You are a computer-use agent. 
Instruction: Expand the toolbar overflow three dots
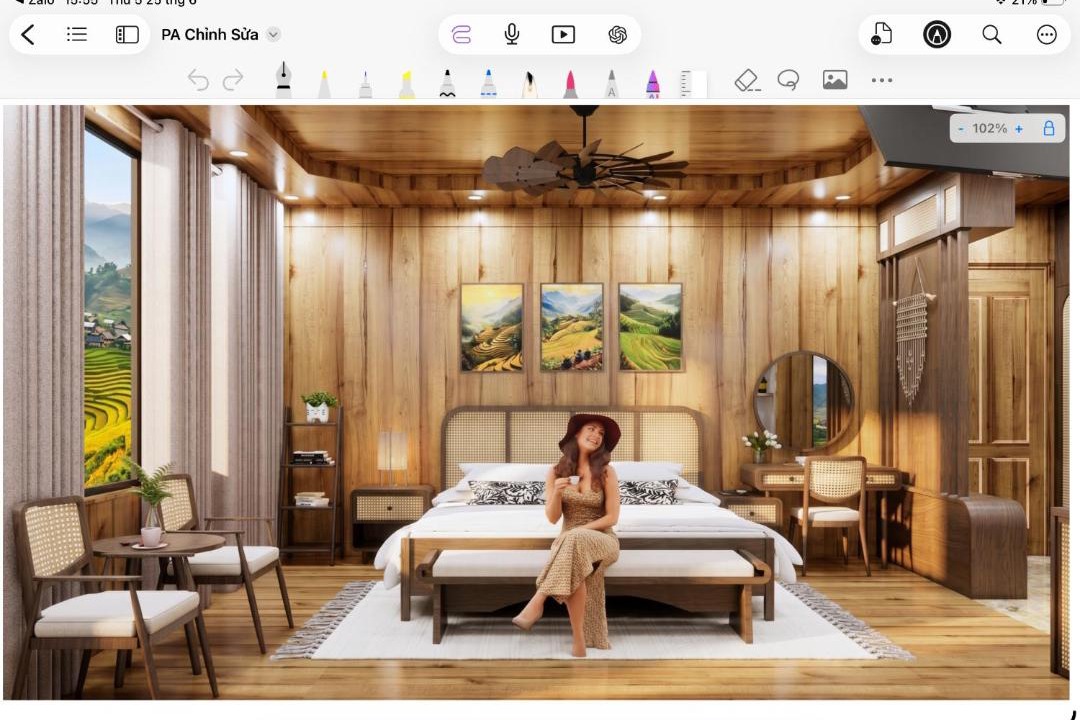(x=882, y=80)
